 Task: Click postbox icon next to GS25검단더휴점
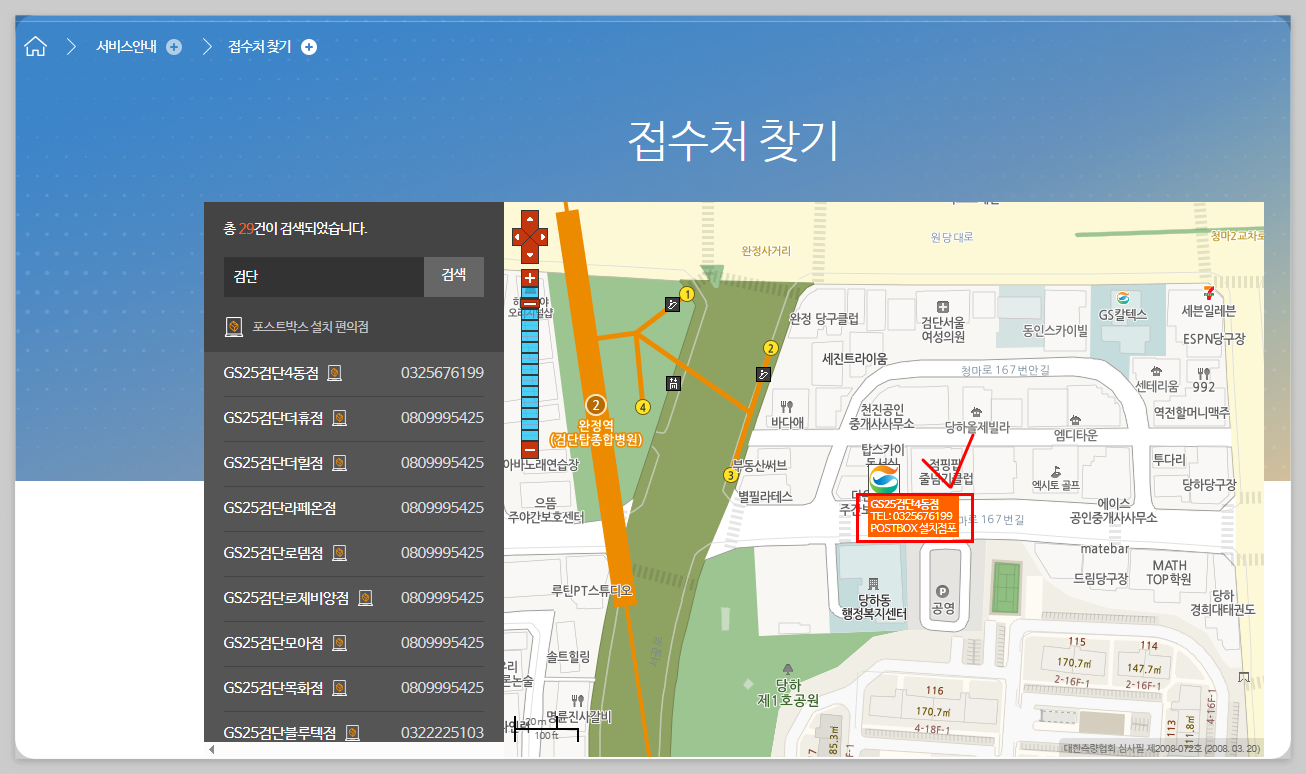pos(339,418)
